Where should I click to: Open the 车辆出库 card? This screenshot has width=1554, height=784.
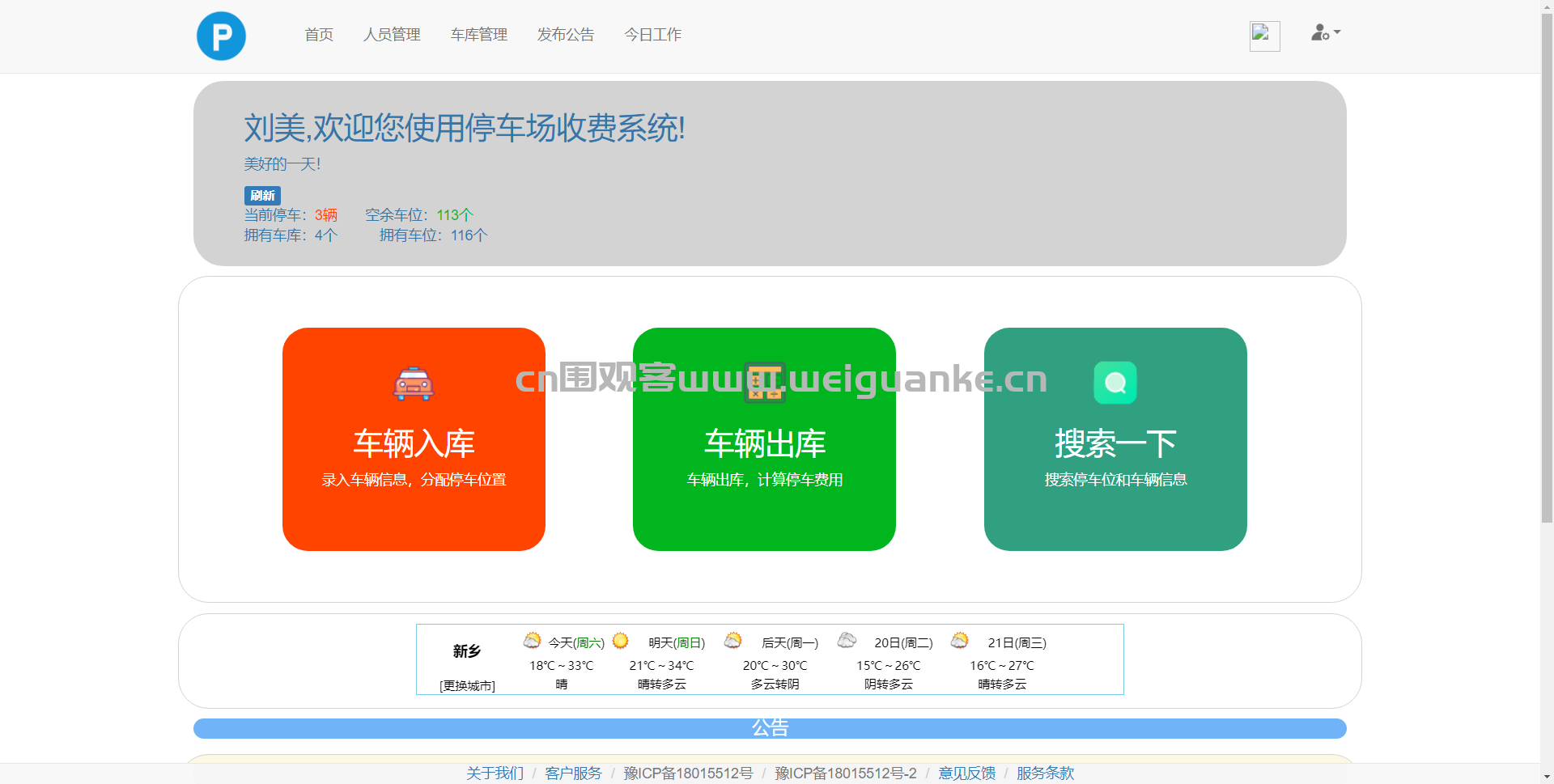pos(764,439)
